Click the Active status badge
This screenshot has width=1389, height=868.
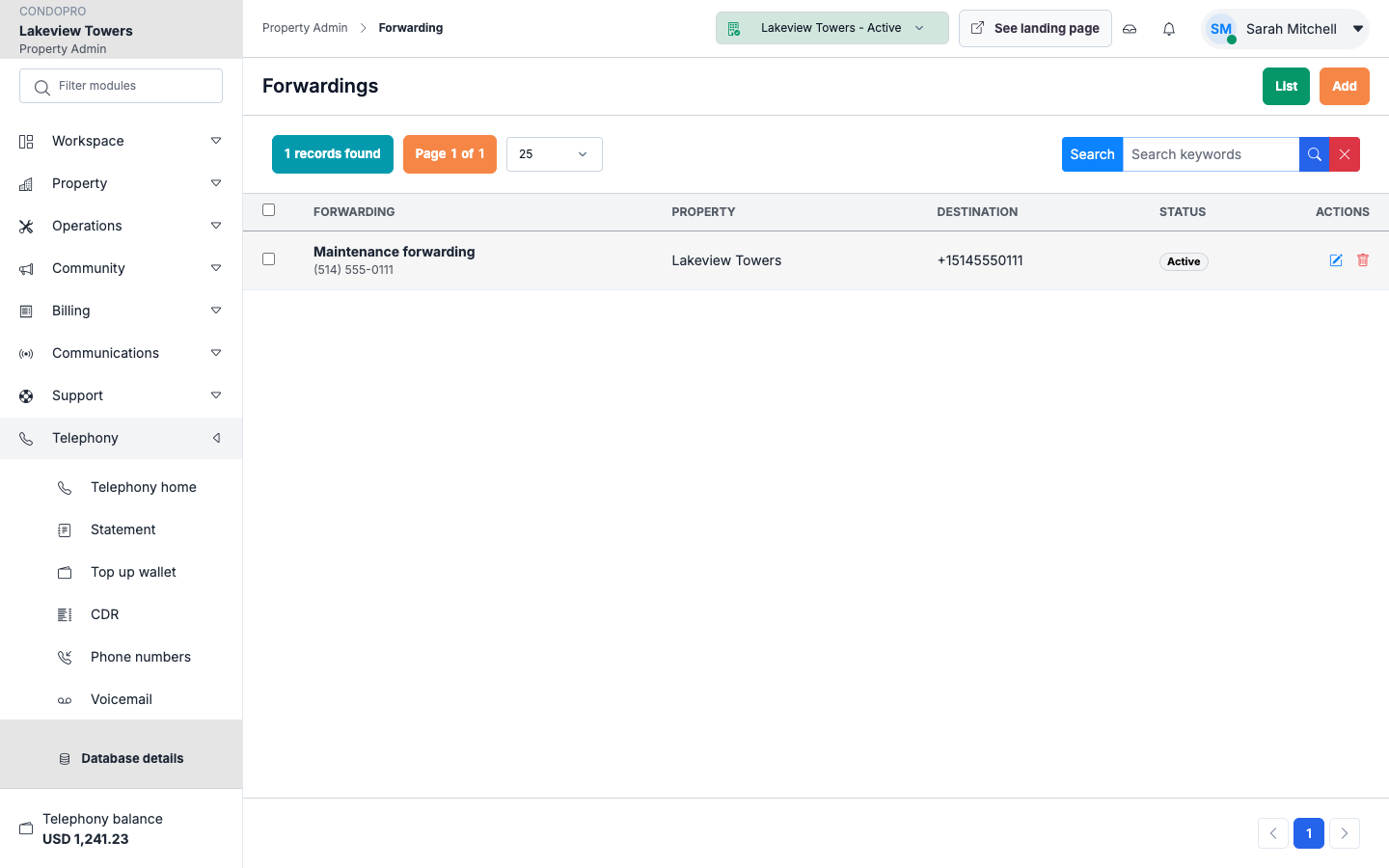(1184, 261)
